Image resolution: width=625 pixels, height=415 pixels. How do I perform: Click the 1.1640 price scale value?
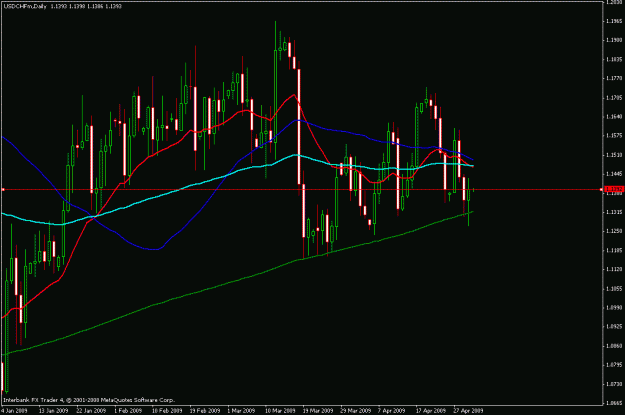coord(614,116)
